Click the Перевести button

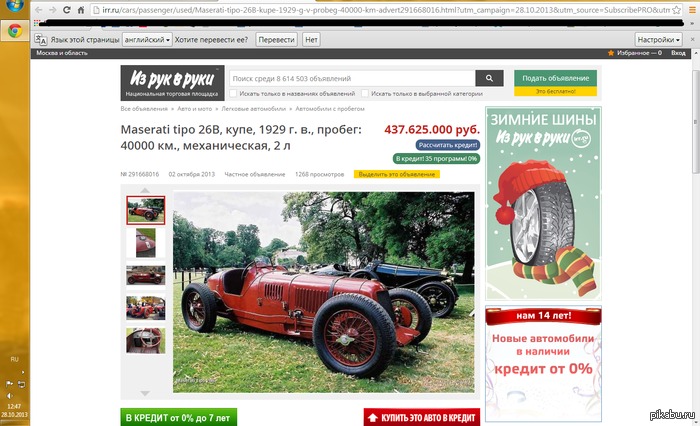point(276,39)
